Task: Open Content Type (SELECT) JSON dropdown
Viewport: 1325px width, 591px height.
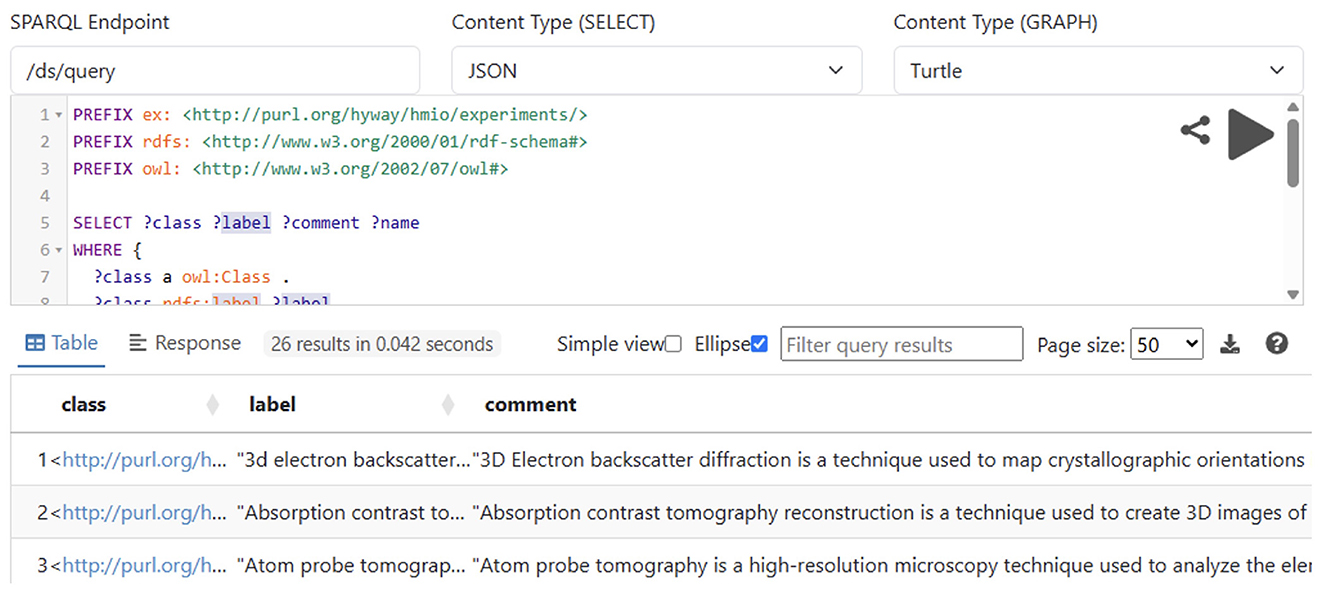Action: [x=656, y=71]
